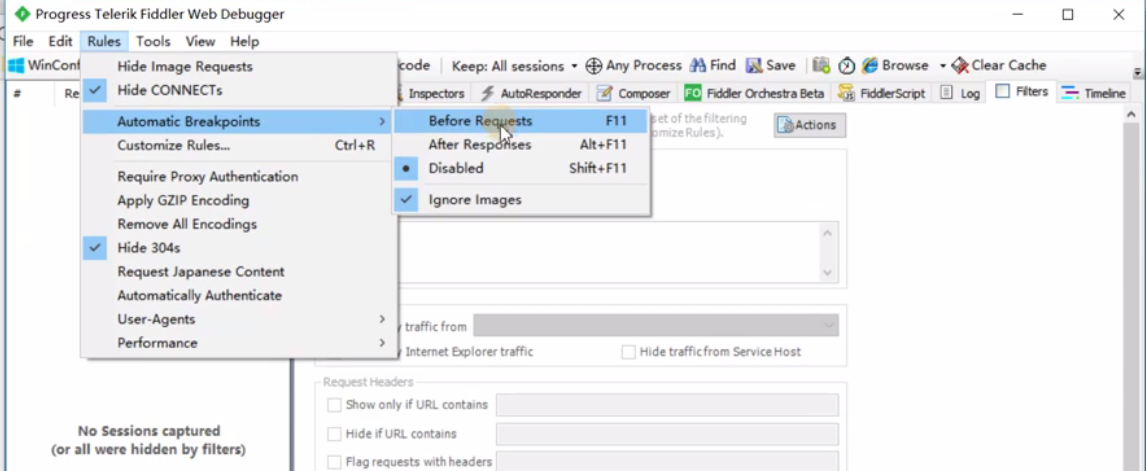Click the Browse Internet Explorer icon

870,65
